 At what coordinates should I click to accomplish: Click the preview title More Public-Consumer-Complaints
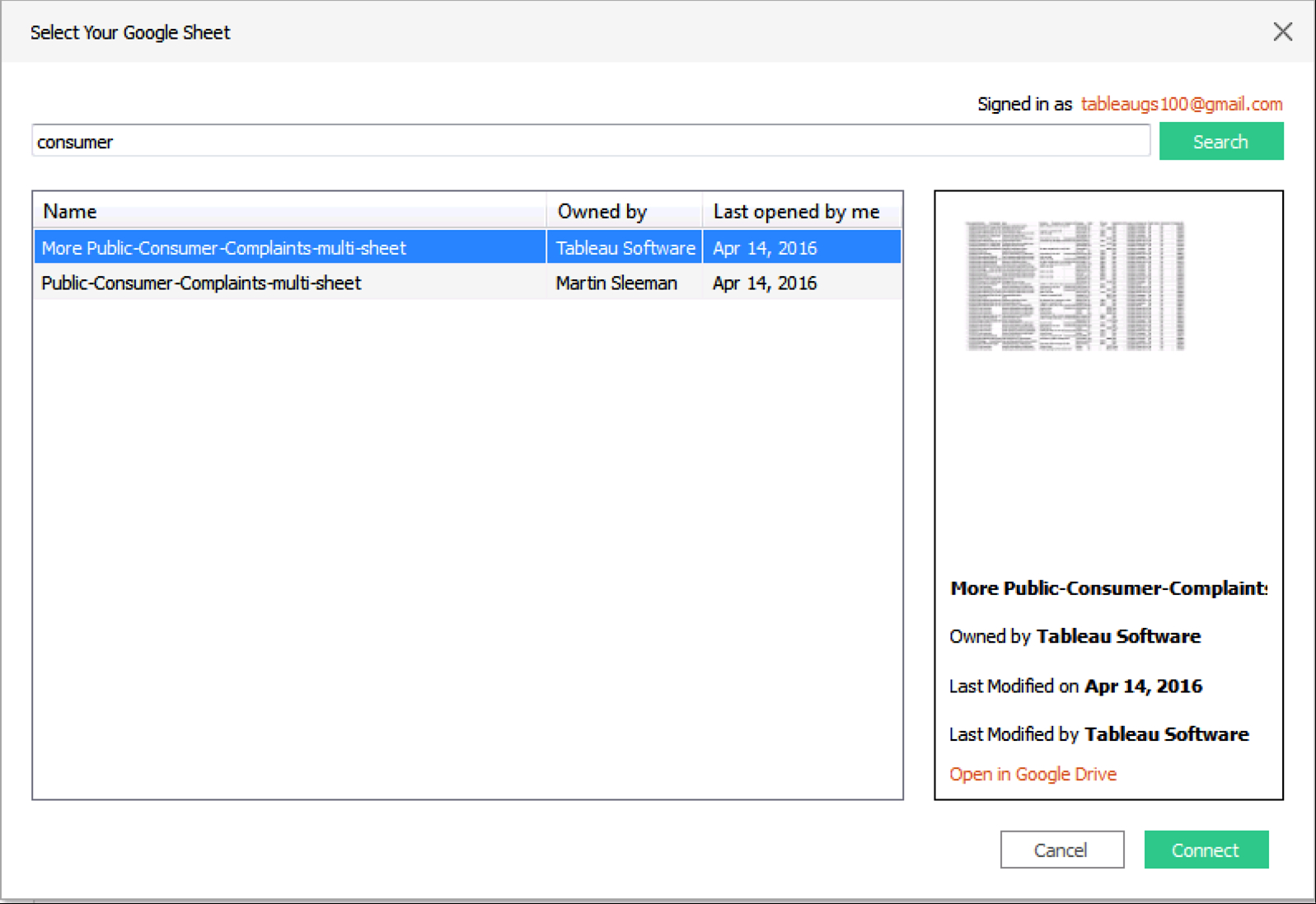pos(1108,588)
